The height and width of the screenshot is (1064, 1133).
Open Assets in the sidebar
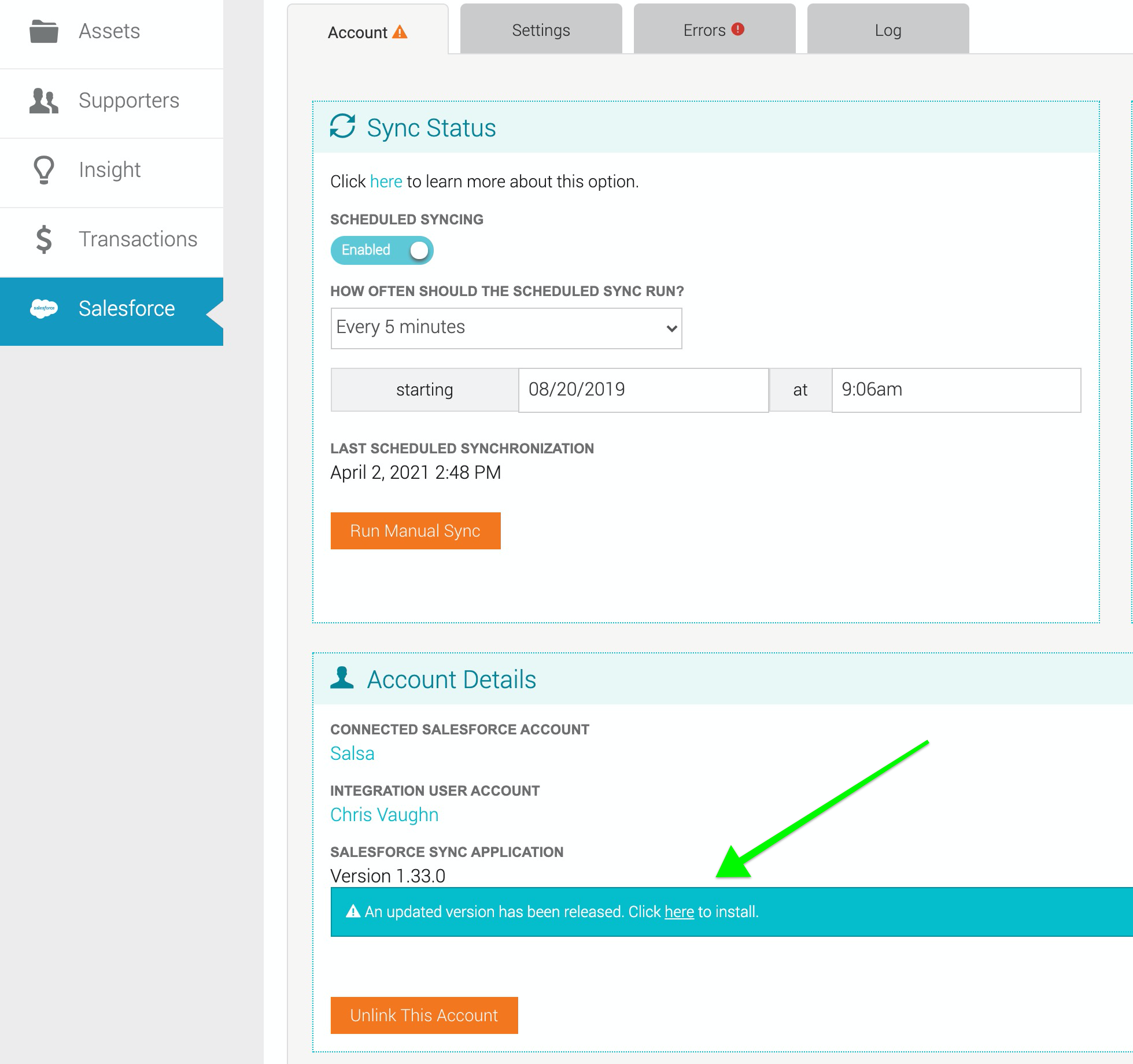(x=112, y=34)
